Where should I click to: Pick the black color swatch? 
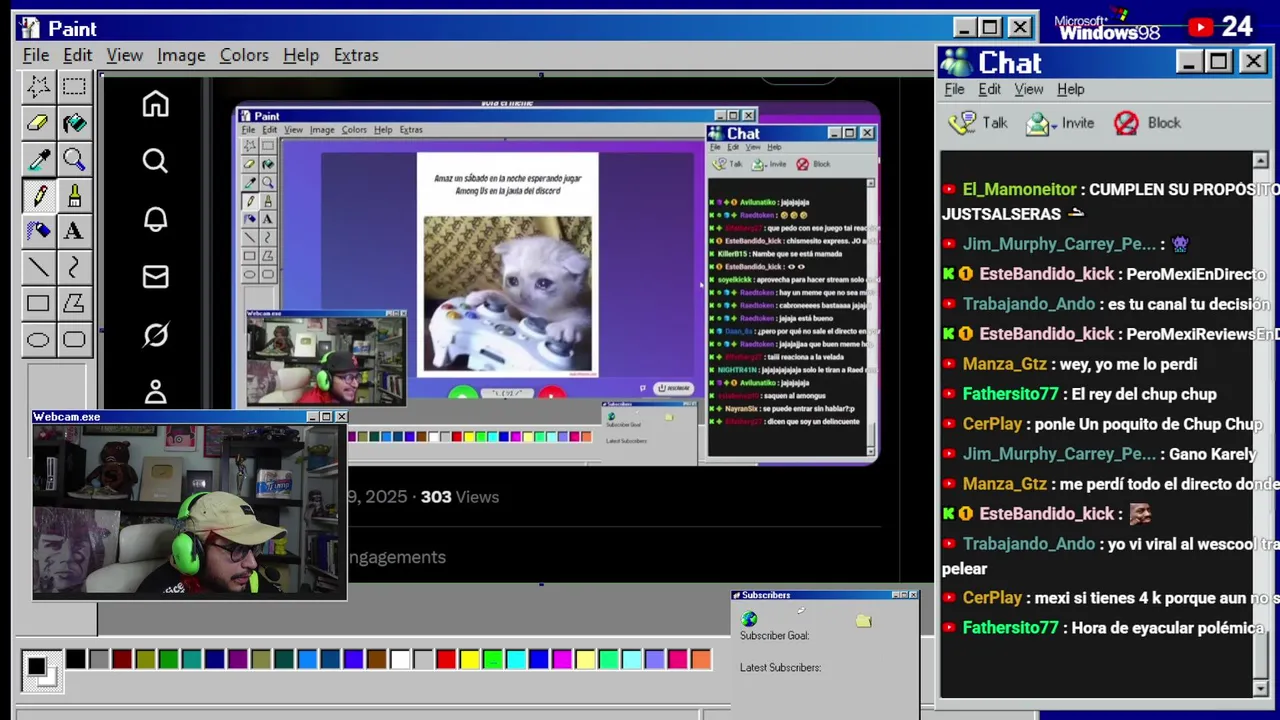coord(76,659)
